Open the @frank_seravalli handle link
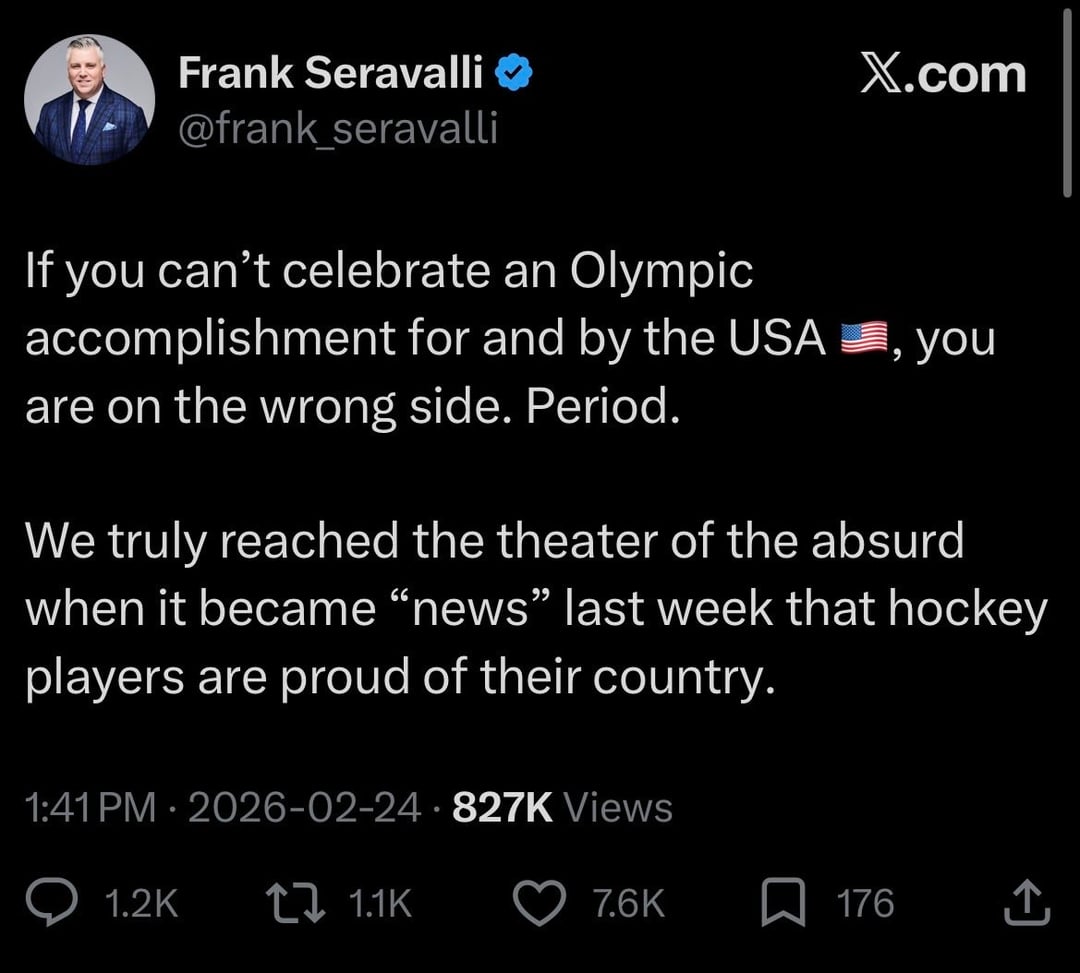 (x=337, y=128)
